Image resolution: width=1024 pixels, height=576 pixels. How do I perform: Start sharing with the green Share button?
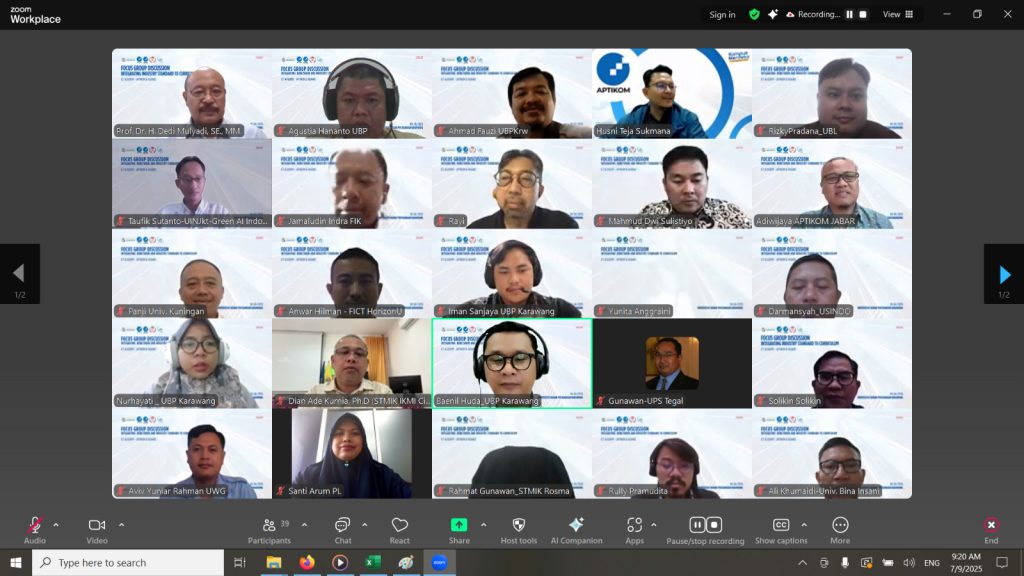pyautogui.click(x=459, y=526)
